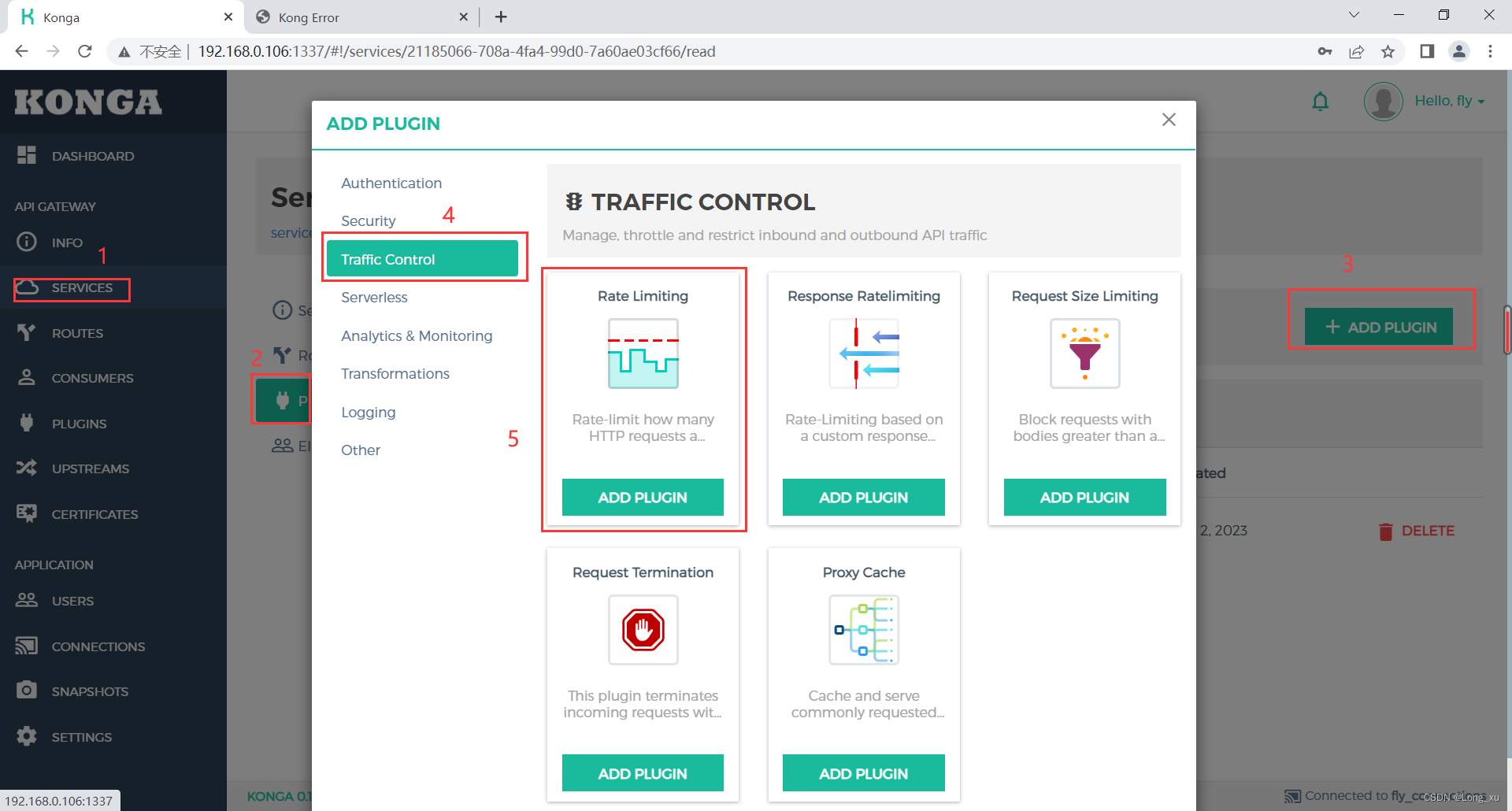The image size is (1512, 811).
Task: Open the Dashboard sidebar link
Action: pos(93,156)
